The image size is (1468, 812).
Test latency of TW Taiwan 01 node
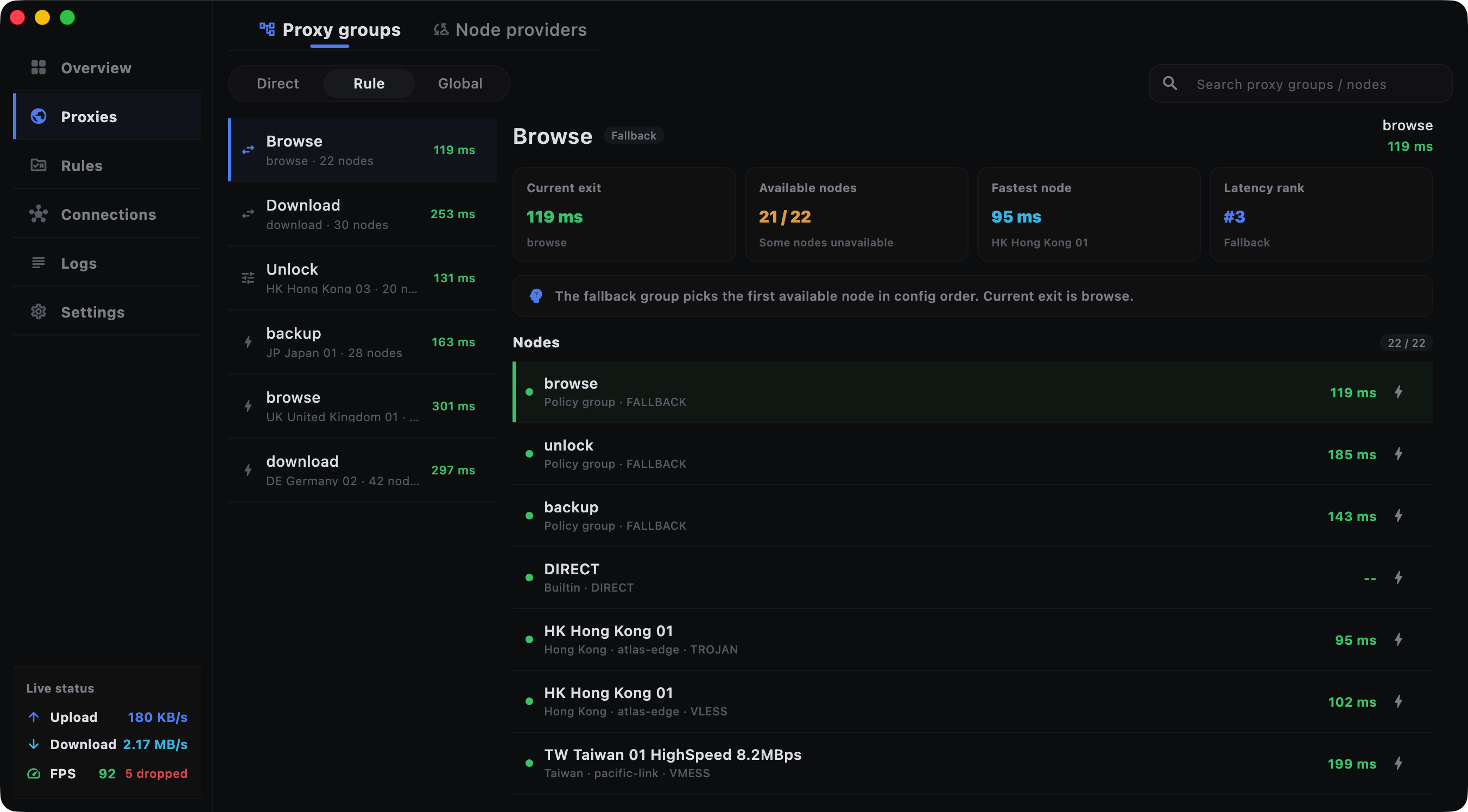click(1399, 764)
